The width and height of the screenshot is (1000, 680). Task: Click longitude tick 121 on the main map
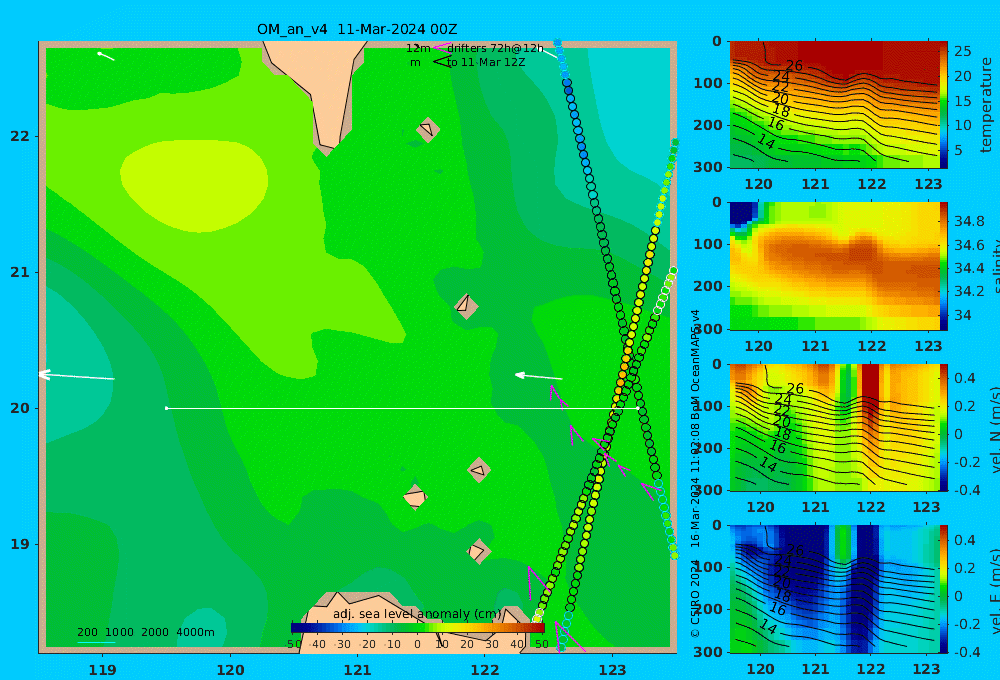pos(357,670)
